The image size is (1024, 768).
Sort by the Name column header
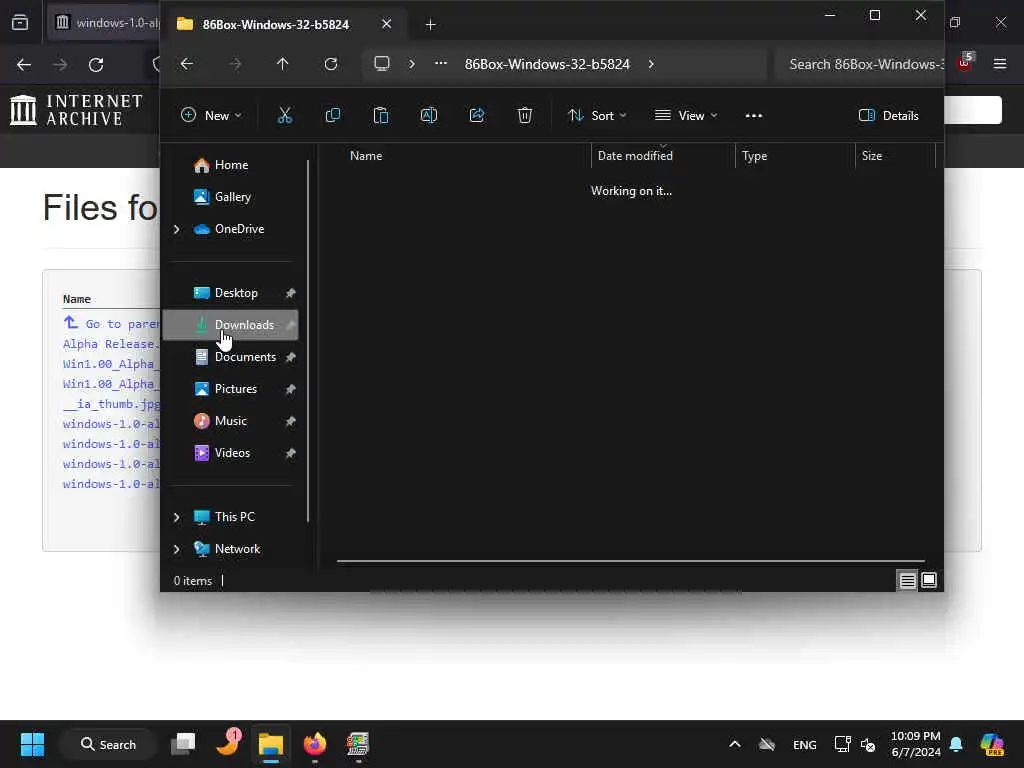point(366,156)
